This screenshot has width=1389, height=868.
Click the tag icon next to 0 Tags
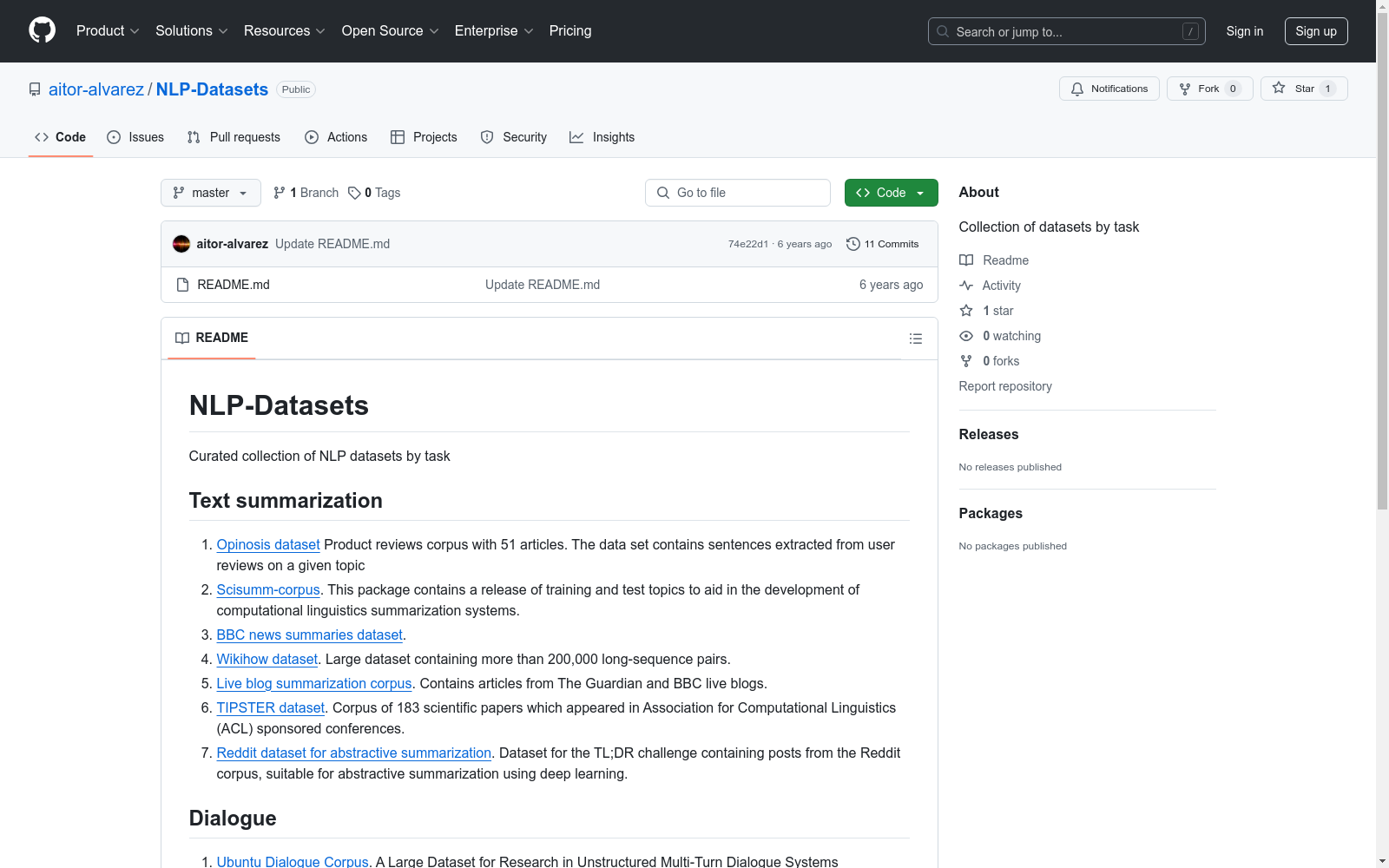pos(354,193)
